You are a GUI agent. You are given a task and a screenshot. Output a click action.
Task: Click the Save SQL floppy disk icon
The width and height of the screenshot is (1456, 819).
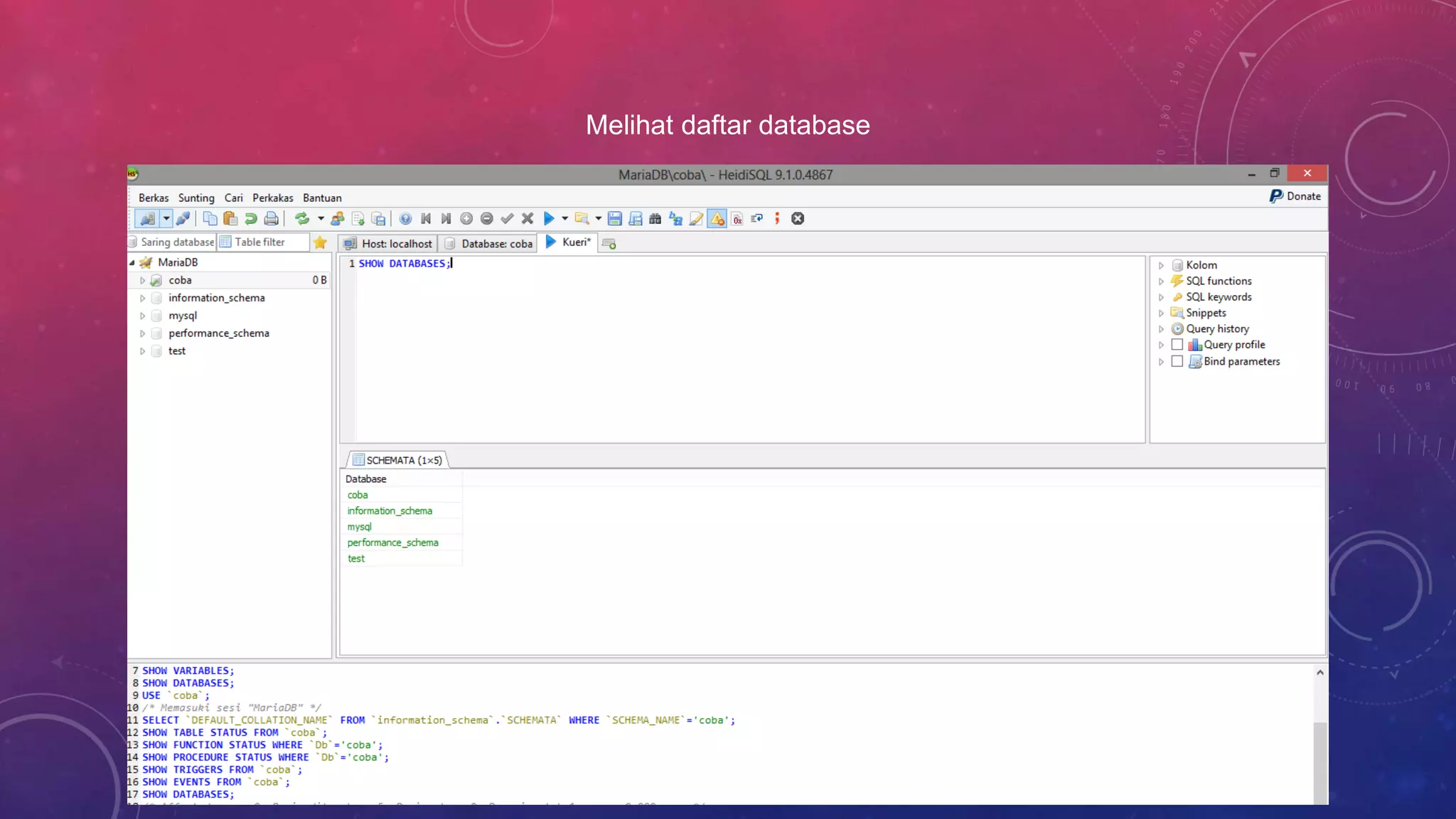coord(615,218)
